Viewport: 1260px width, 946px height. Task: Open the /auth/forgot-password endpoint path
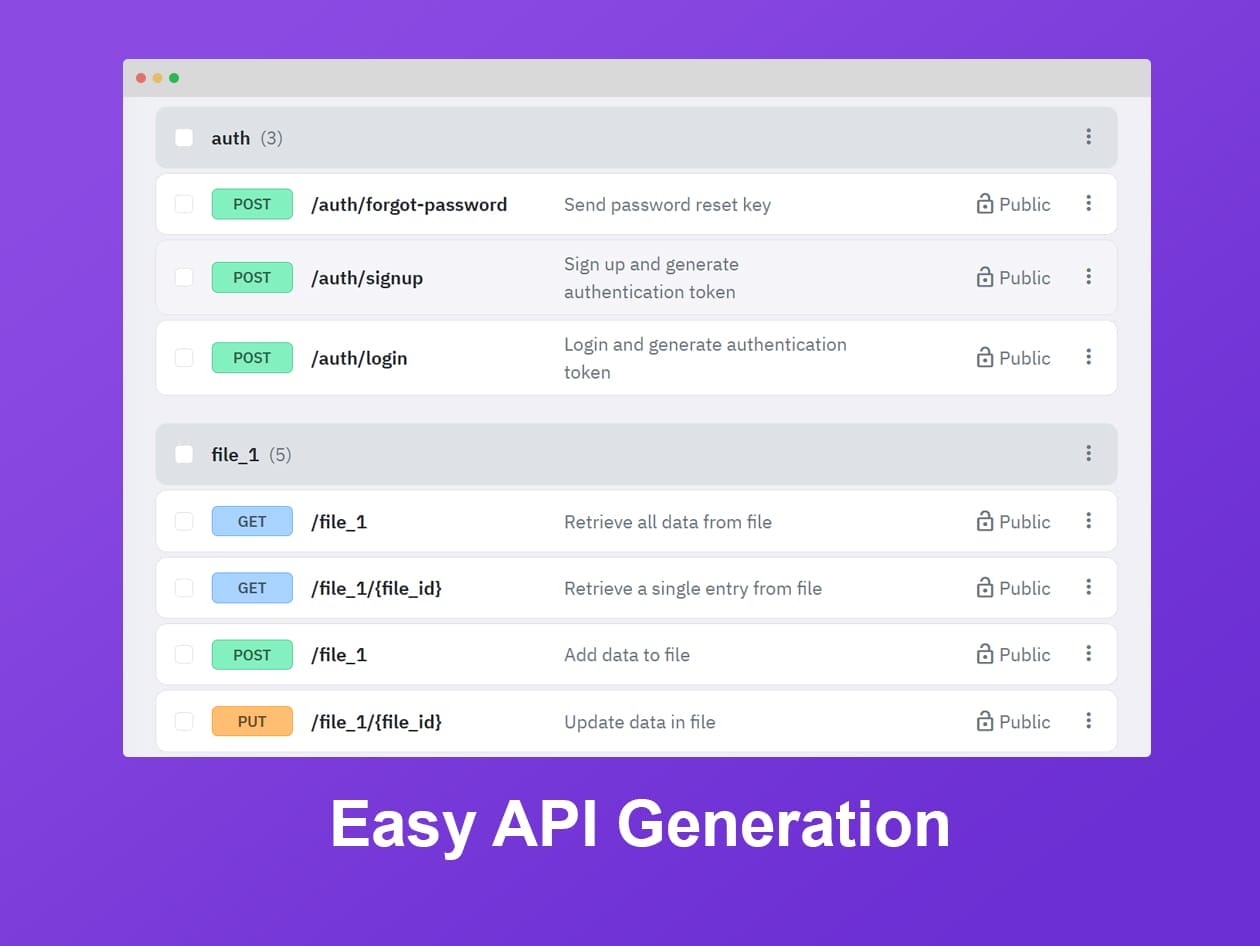[x=409, y=205]
